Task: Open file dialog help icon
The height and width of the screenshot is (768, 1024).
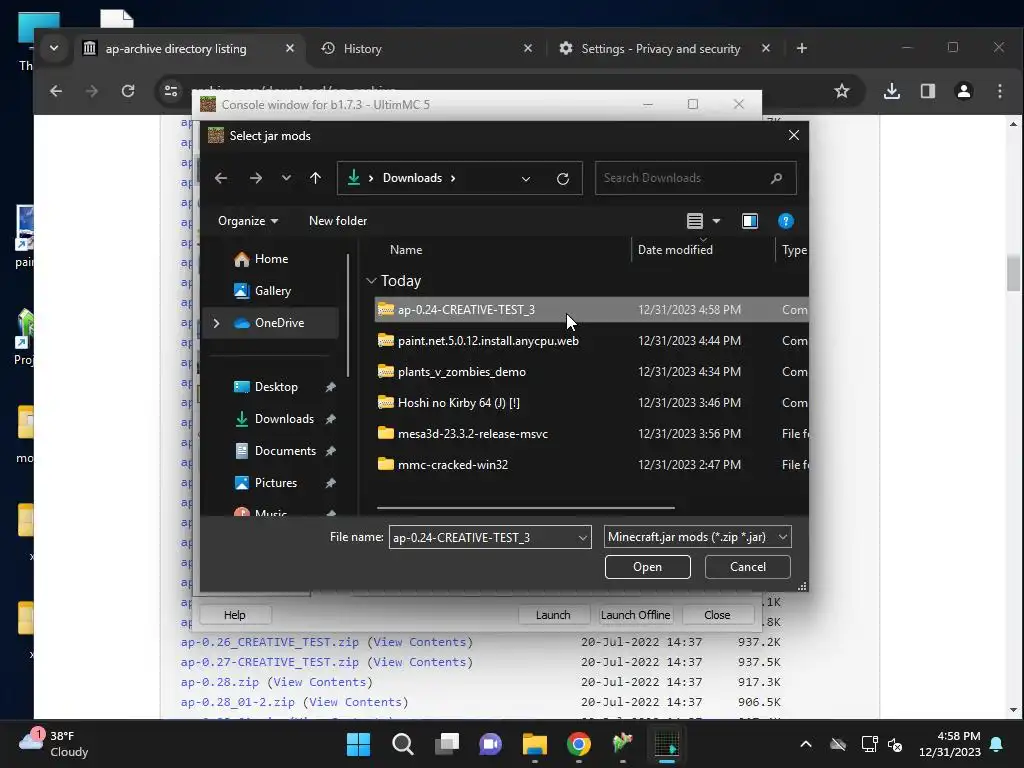Action: [x=786, y=221]
